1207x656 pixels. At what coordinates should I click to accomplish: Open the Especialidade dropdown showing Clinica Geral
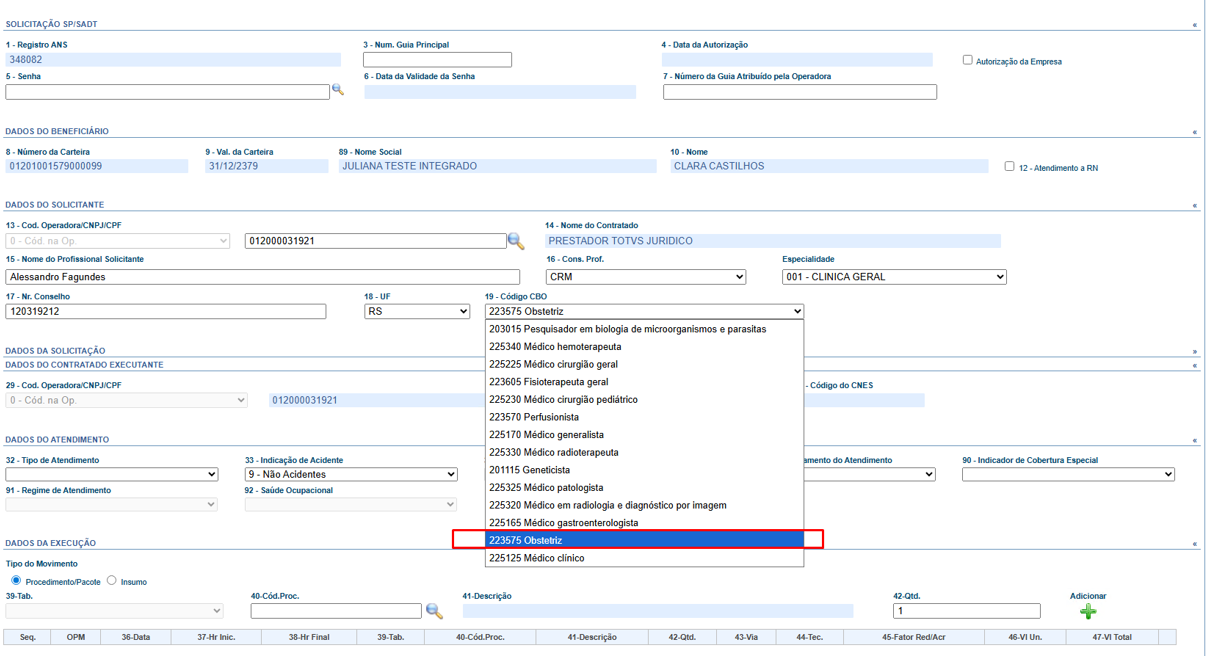[894, 277]
